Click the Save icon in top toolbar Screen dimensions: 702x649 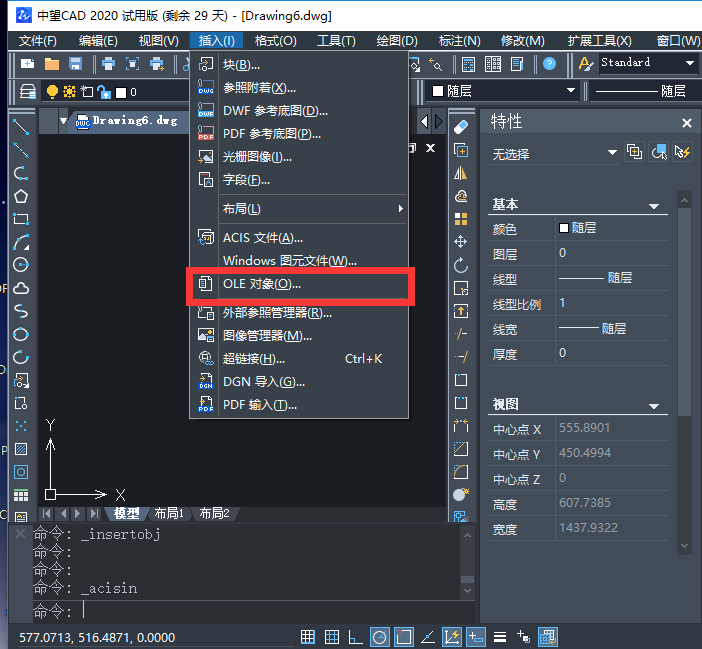click(x=74, y=64)
